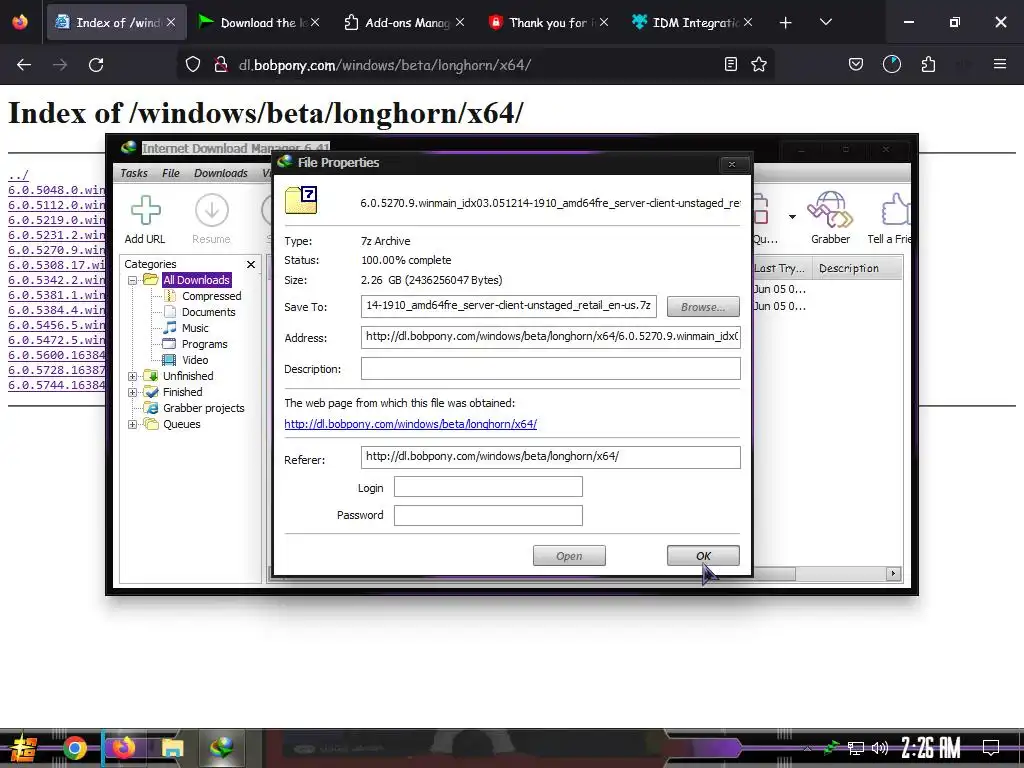Open the Grabber tool icon
1024x768 pixels.
[830, 209]
